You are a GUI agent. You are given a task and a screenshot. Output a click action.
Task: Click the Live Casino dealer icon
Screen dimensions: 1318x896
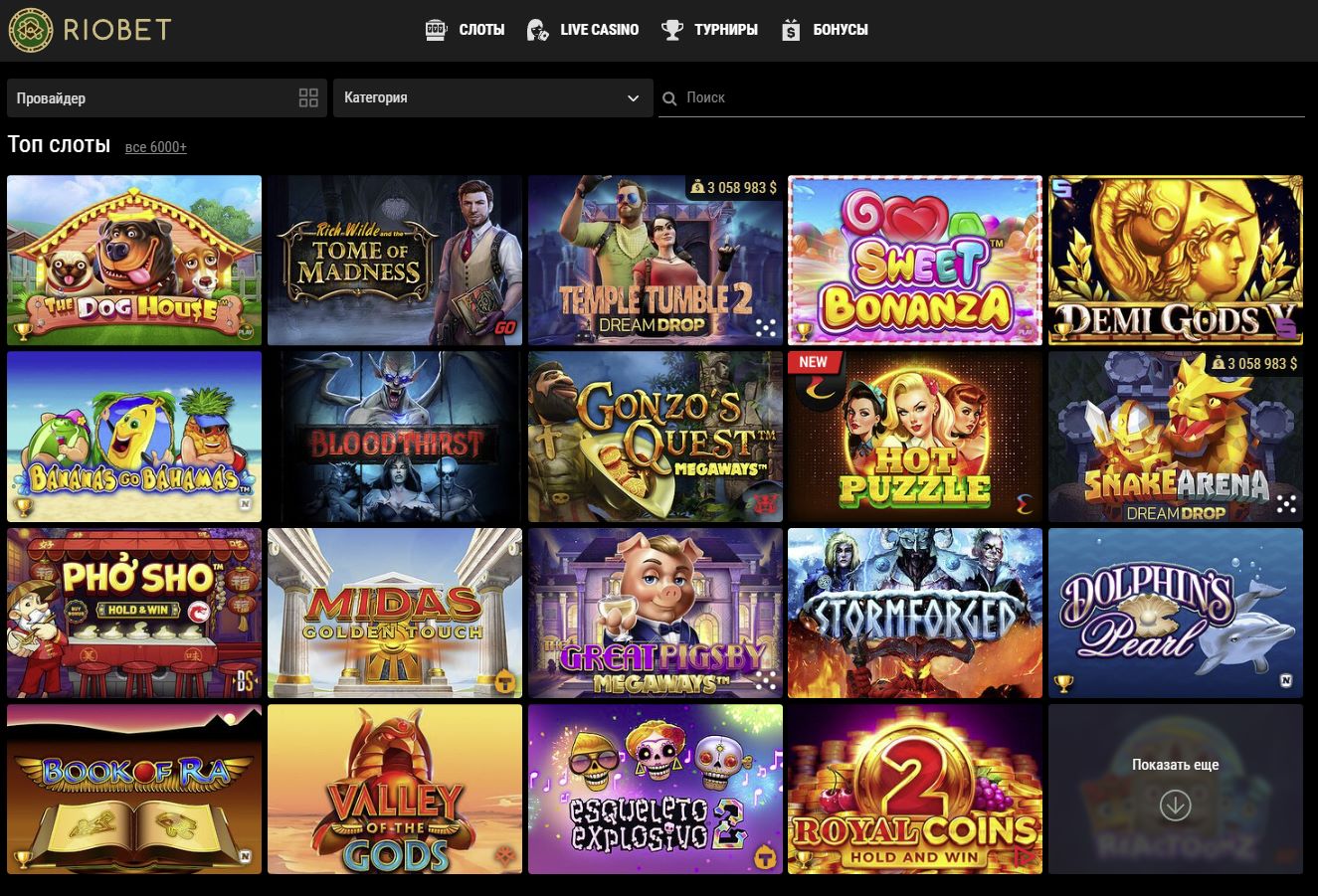tap(537, 30)
